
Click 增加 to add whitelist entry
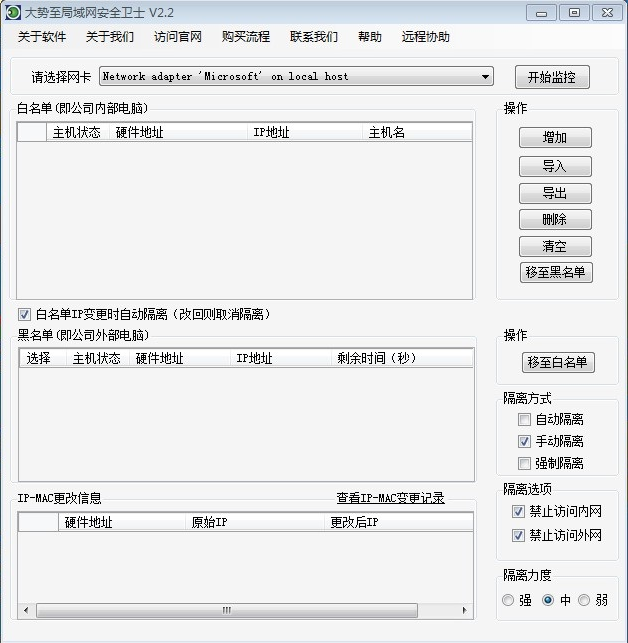click(555, 137)
